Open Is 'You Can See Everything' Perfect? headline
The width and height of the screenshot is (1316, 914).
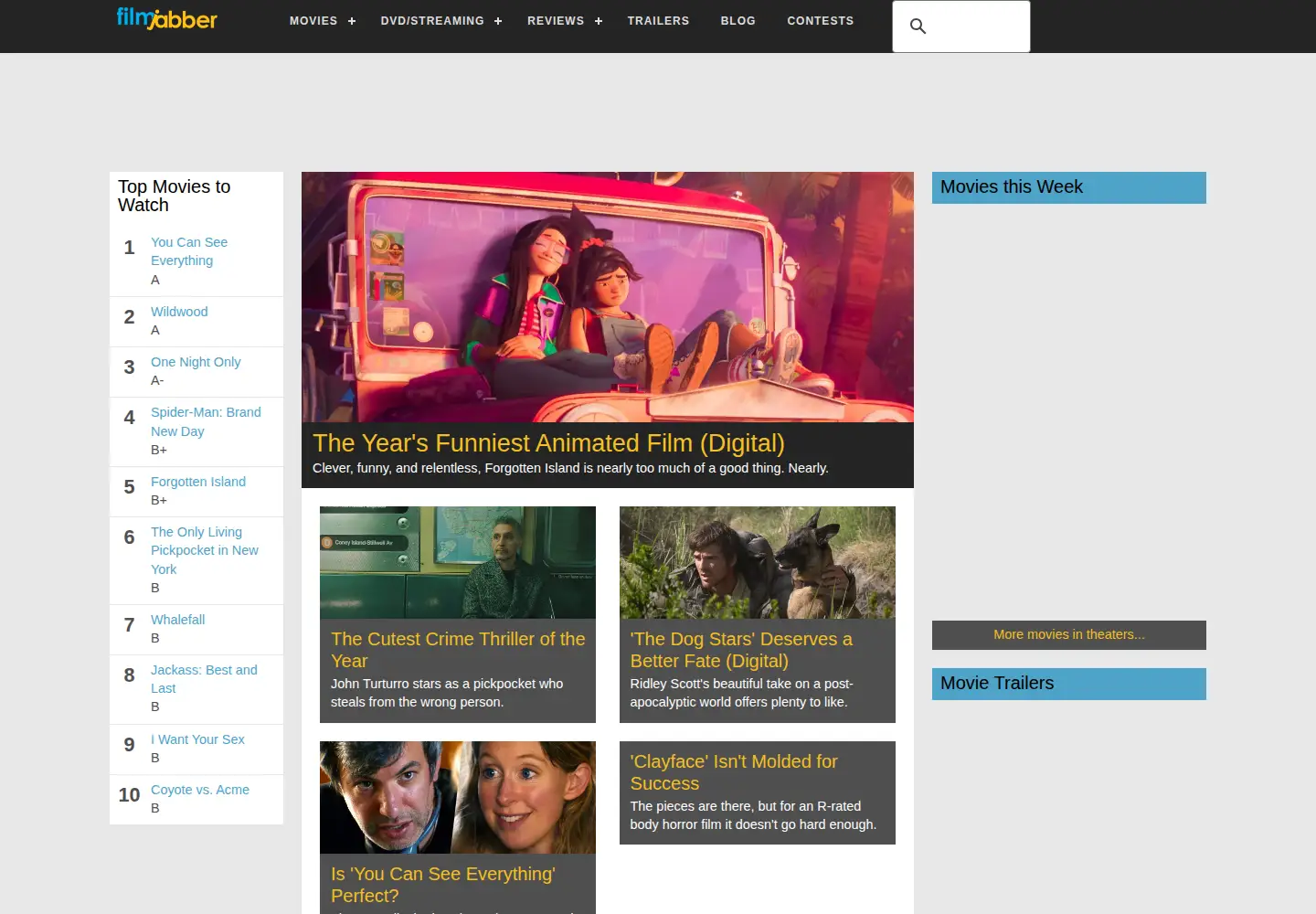tap(443, 885)
